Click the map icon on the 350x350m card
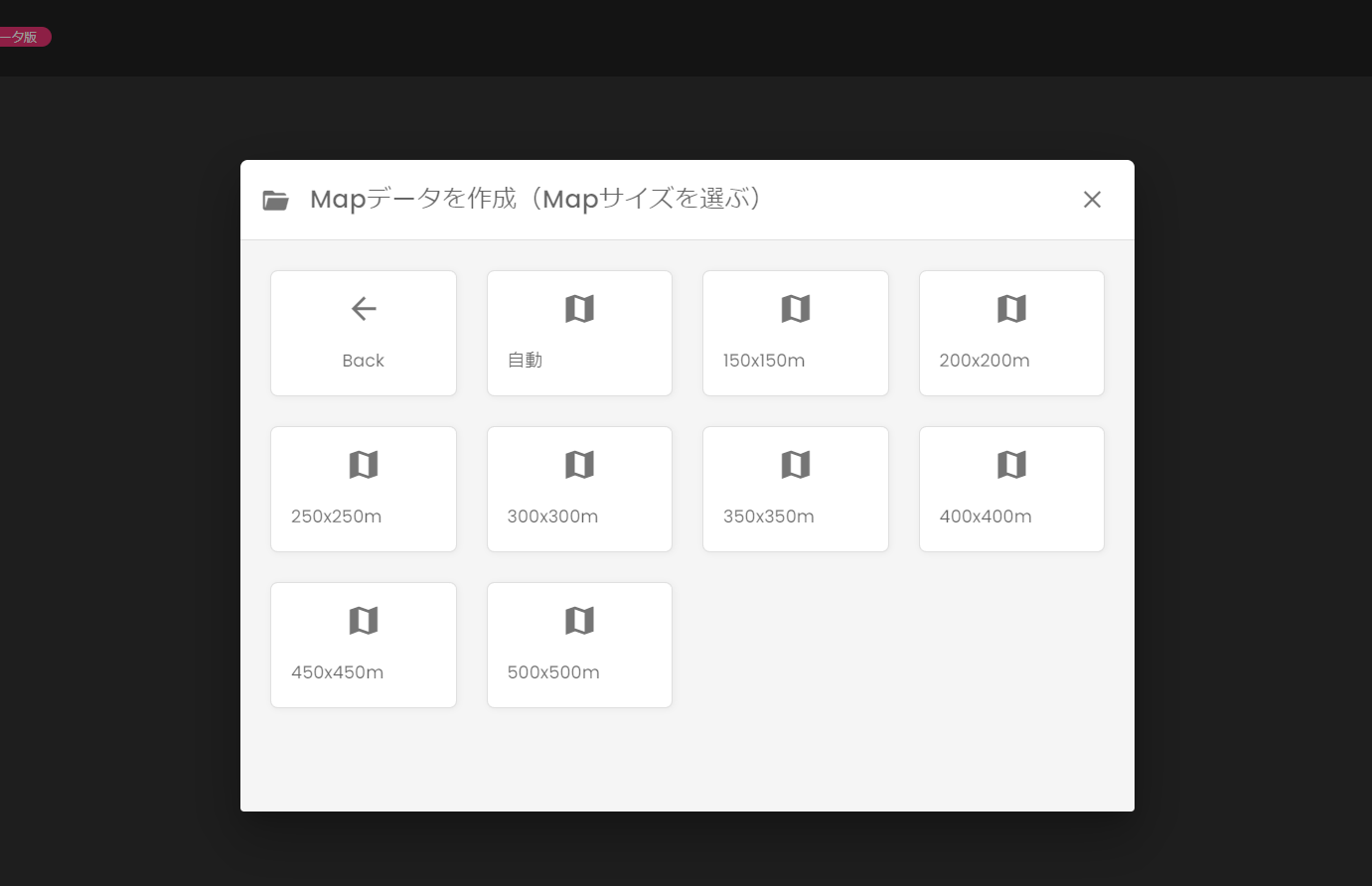 tap(795, 464)
